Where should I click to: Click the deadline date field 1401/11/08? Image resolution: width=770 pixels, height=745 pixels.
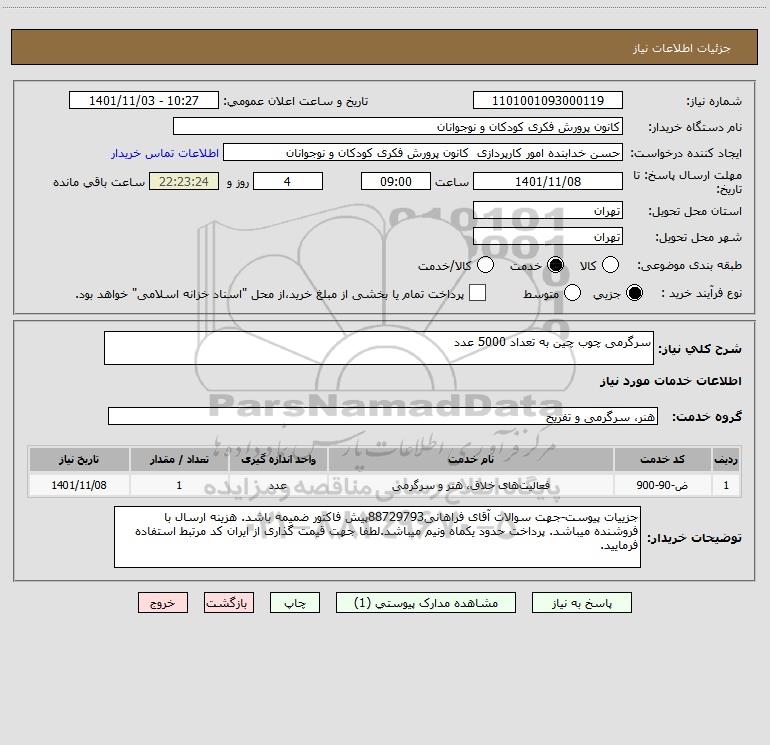point(548,181)
